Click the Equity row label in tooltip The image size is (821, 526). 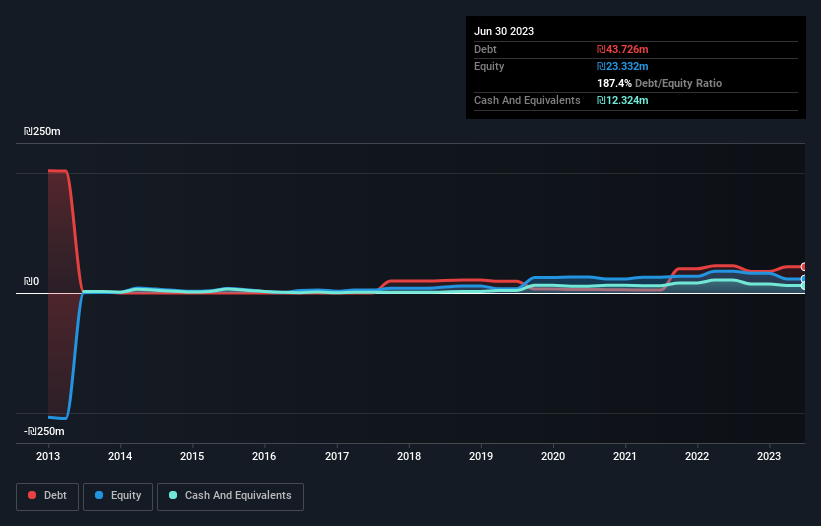(x=489, y=66)
